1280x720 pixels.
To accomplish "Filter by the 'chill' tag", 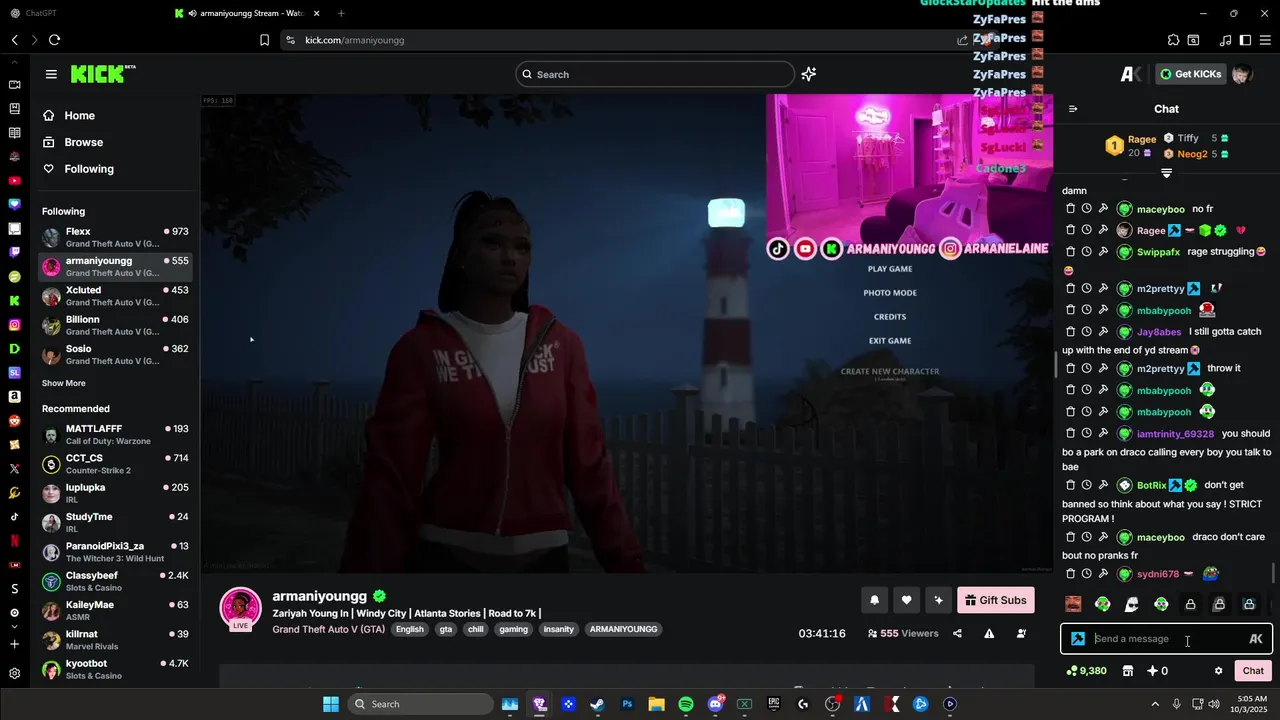I will click(x=476, y=629).
